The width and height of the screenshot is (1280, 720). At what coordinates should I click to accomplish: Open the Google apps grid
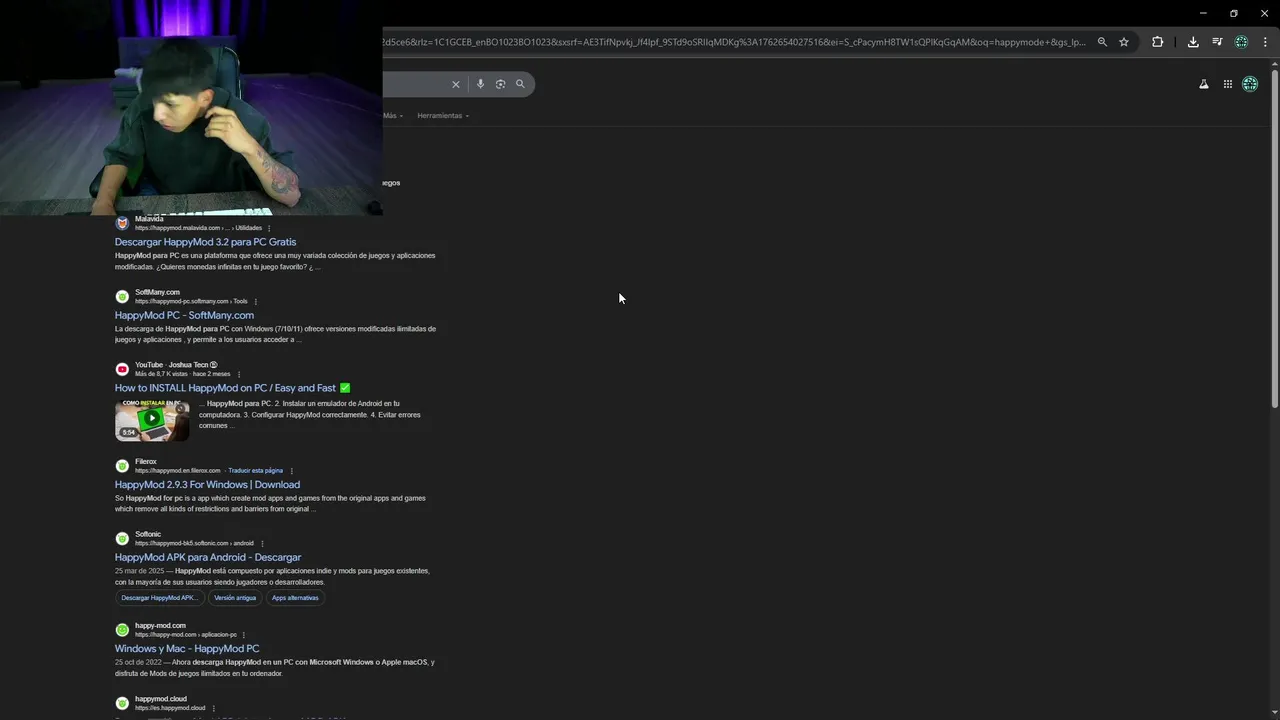pos(1228,84)
